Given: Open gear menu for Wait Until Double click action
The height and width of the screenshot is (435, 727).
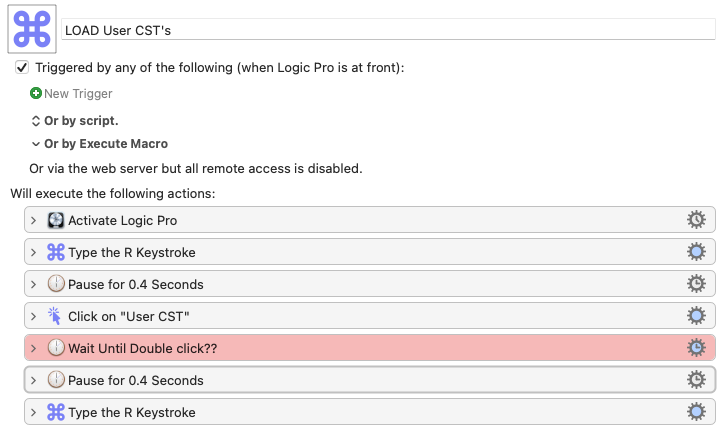Looking at the screenshot, I should click(697, 348).
